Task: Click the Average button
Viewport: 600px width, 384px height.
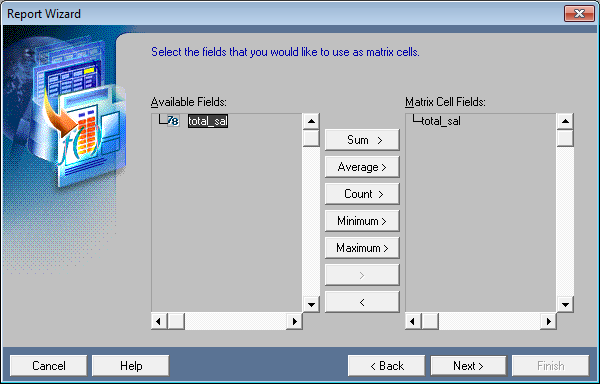Action: 362,167
